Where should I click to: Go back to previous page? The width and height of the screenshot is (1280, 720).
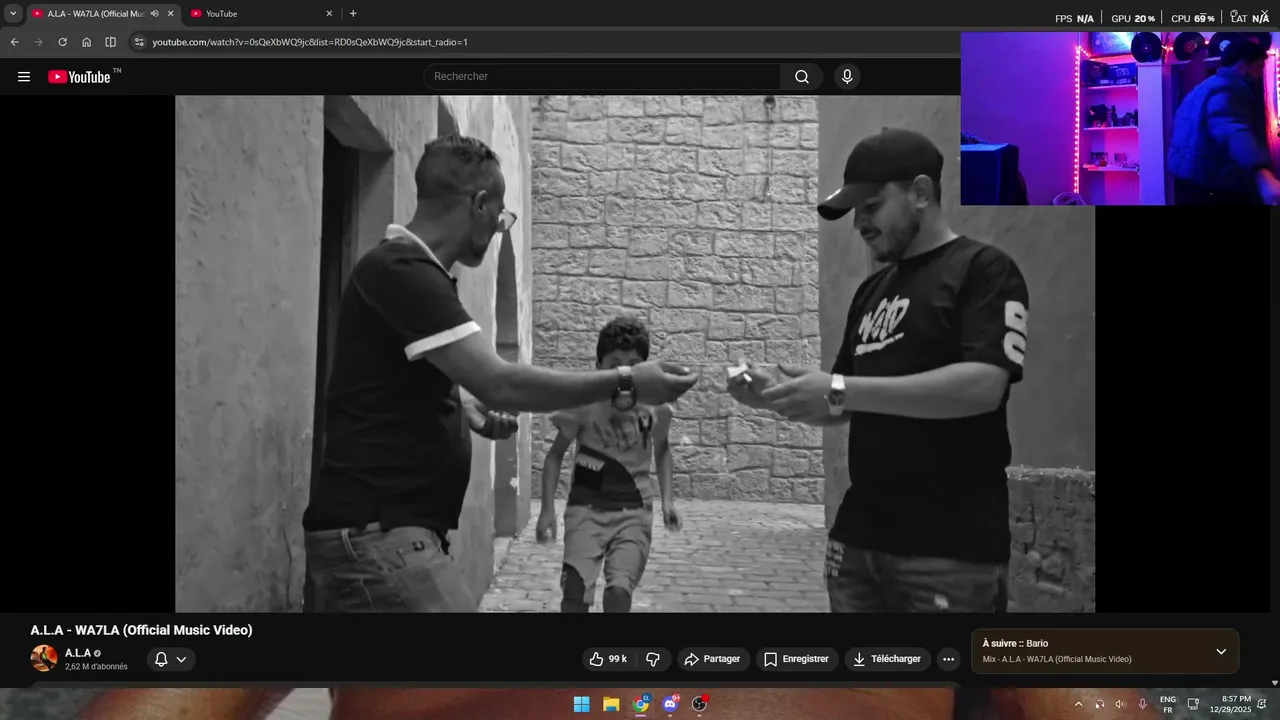point(14,42)
